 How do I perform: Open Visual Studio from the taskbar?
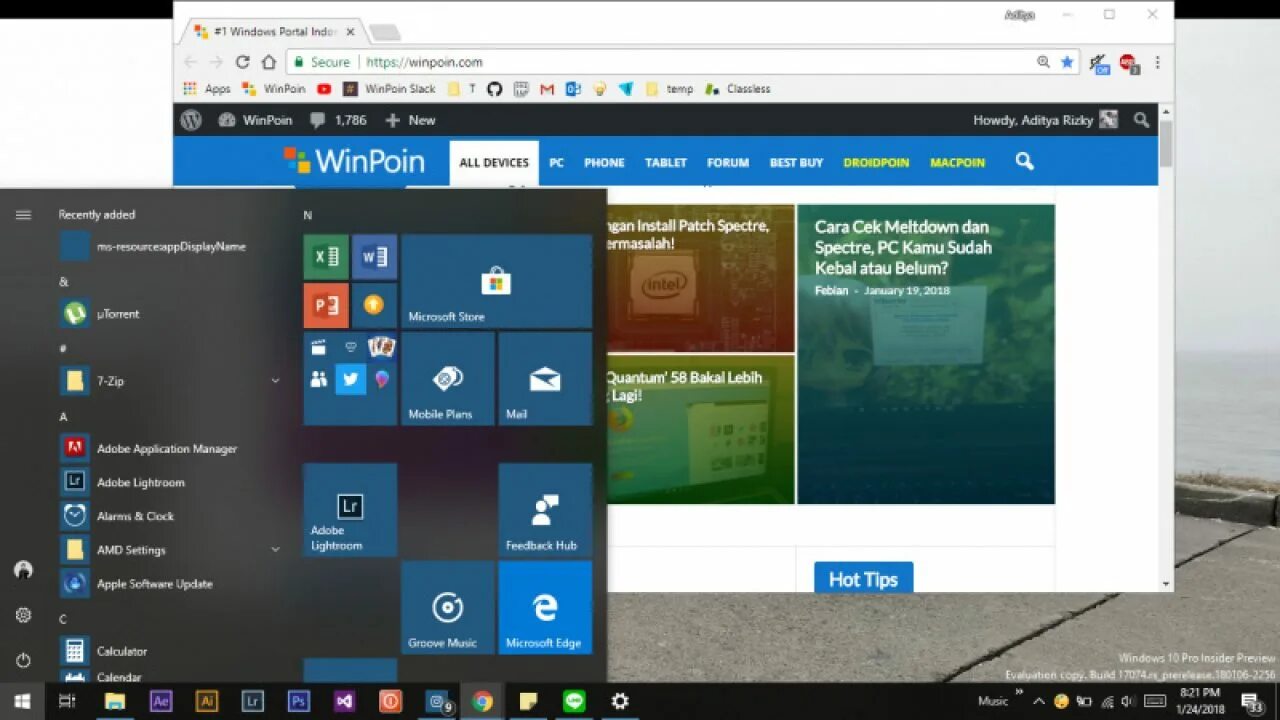click(344, 701)
